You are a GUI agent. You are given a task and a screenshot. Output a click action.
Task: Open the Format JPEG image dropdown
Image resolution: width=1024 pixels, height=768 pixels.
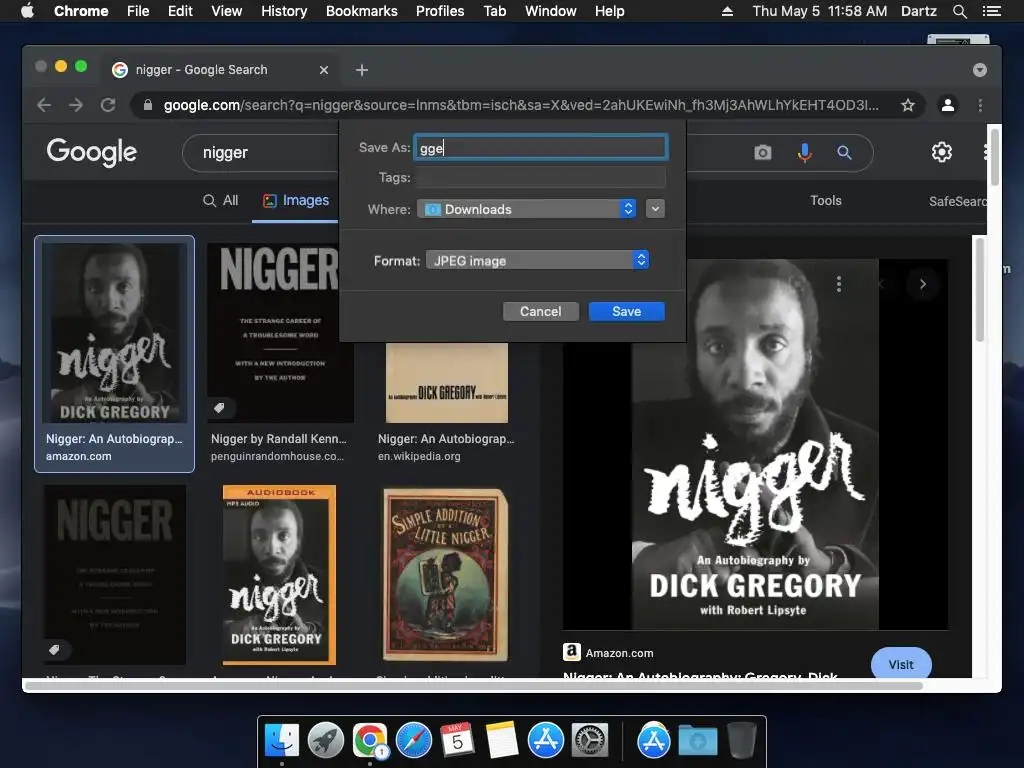[537, 261]
